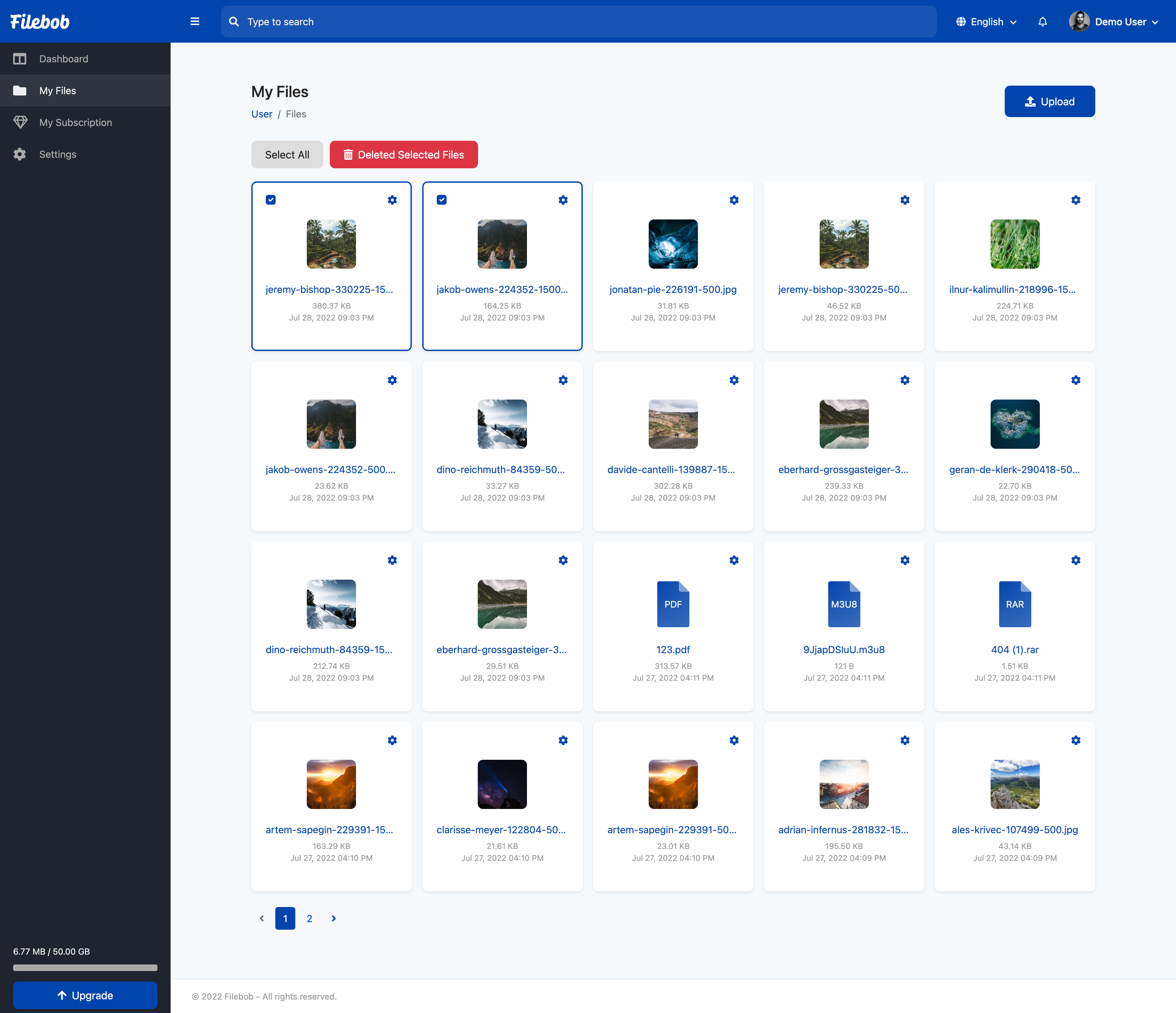Image resolution: width=1176 pixels, height=1013 pixels.
Task: Navigate to Dashboard in the sidebar
Action: coord(64,59)
